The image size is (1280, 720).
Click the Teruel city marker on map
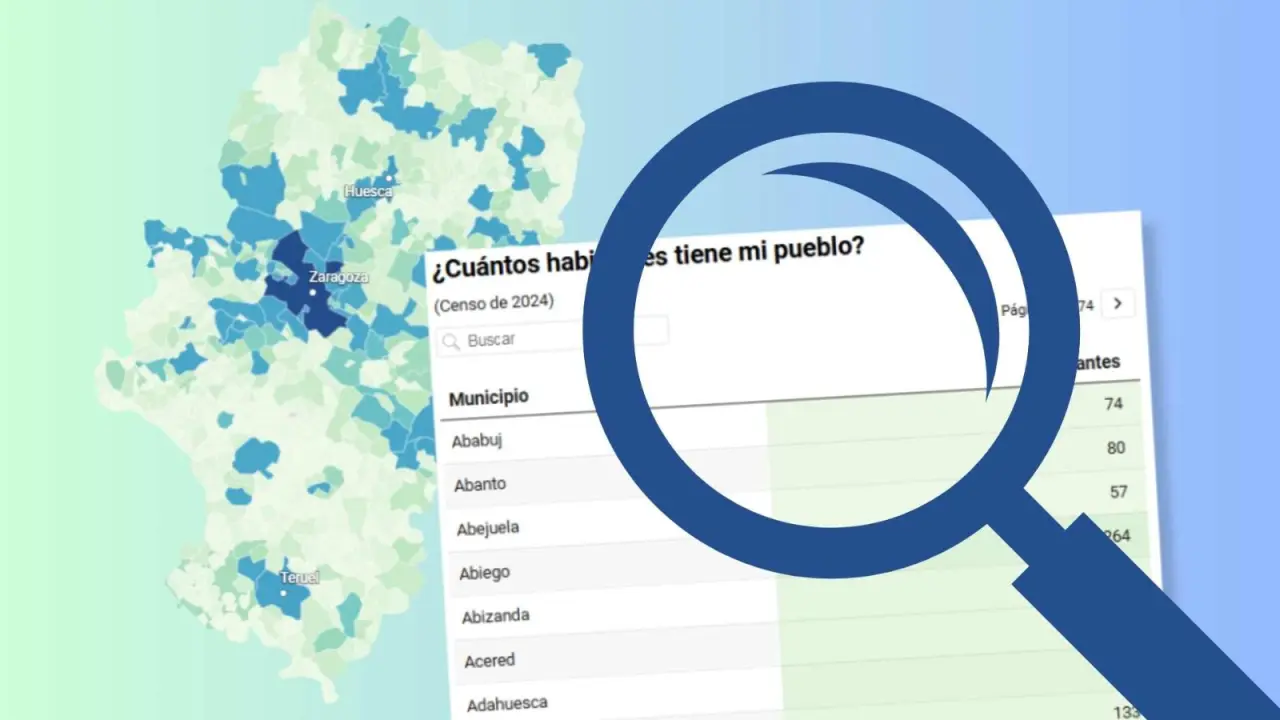pos(284,592)
